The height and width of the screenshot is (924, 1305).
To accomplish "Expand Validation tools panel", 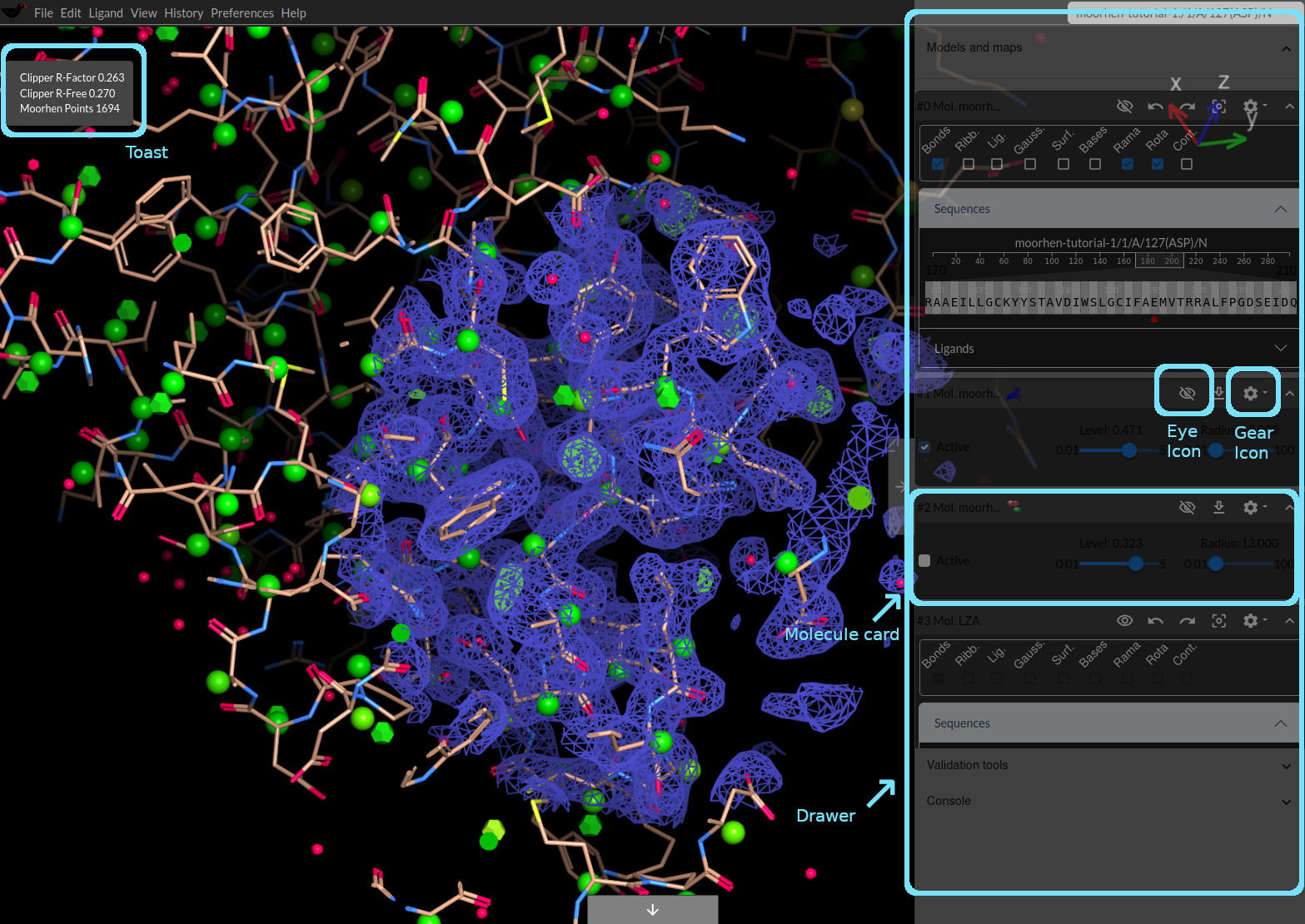I will point(1286,766).
